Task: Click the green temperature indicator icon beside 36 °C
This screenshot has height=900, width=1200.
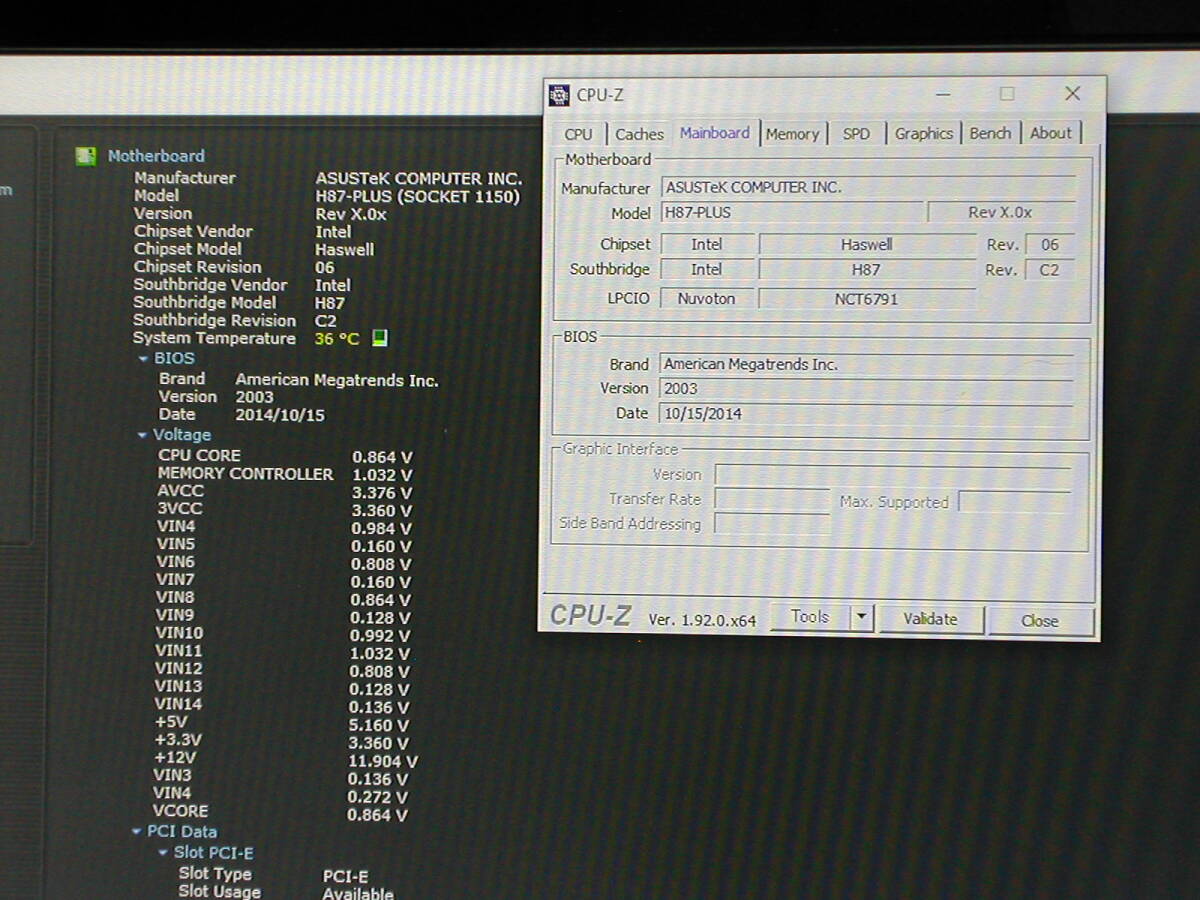Action: coord(379,338)
